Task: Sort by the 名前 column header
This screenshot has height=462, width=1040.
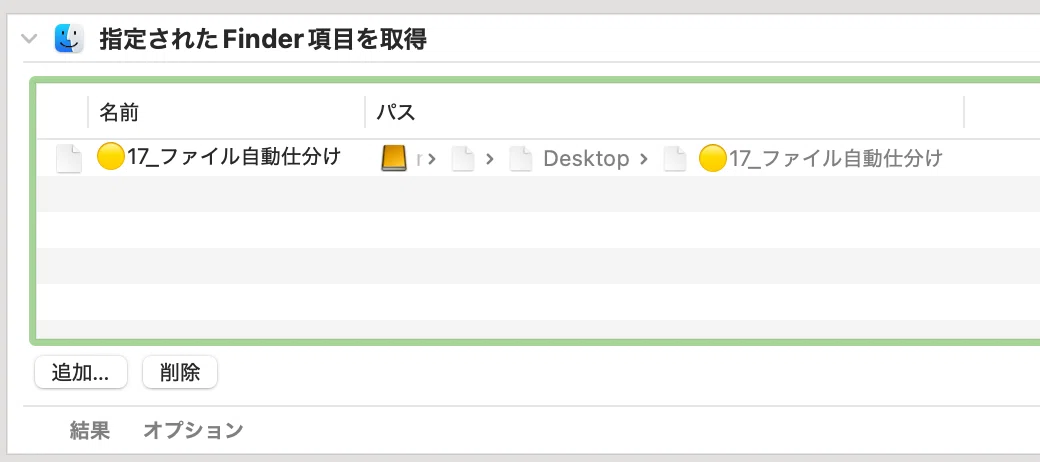Action: 119,112
